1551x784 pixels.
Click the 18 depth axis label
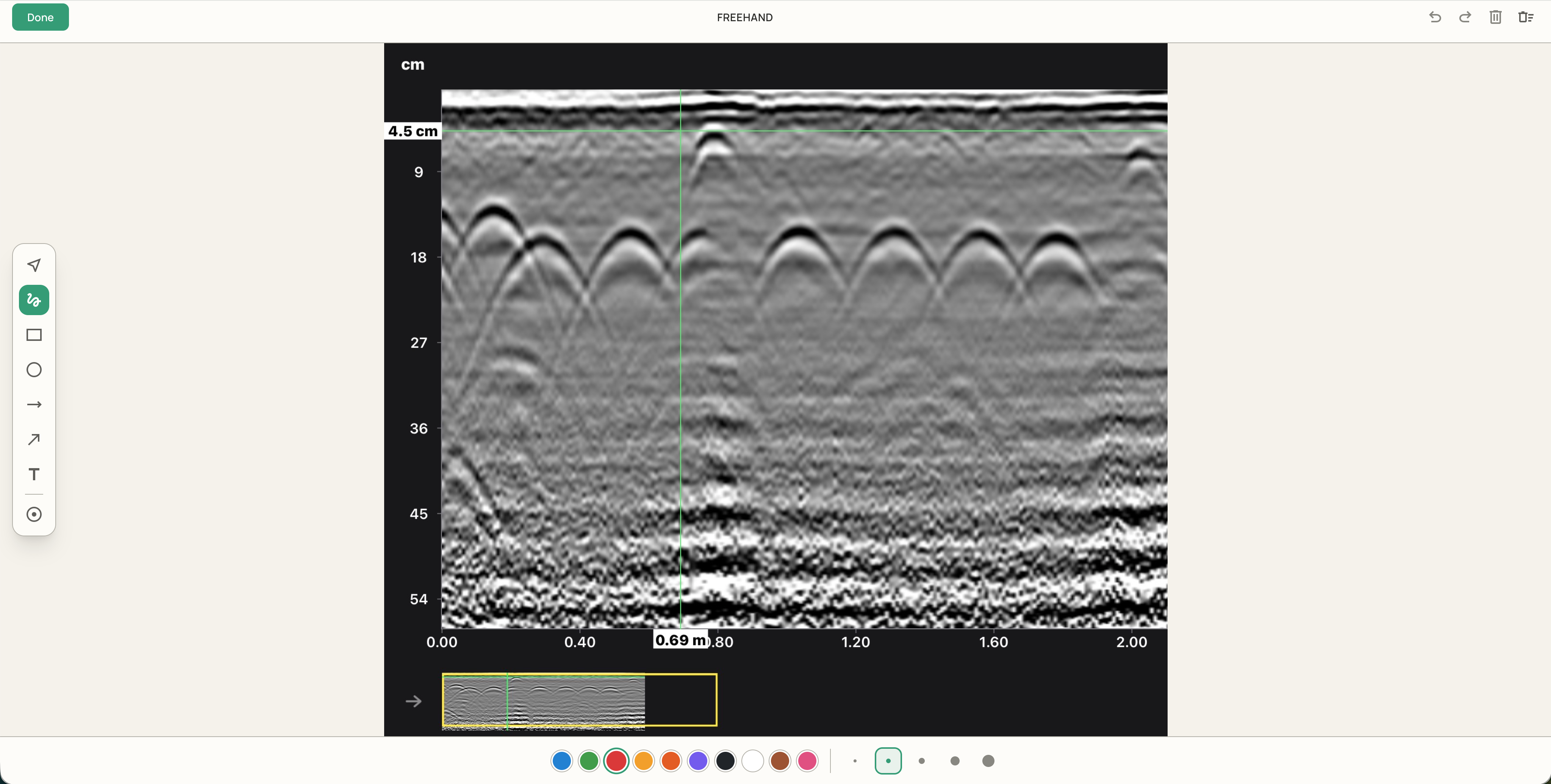click(x=419, y=258)
